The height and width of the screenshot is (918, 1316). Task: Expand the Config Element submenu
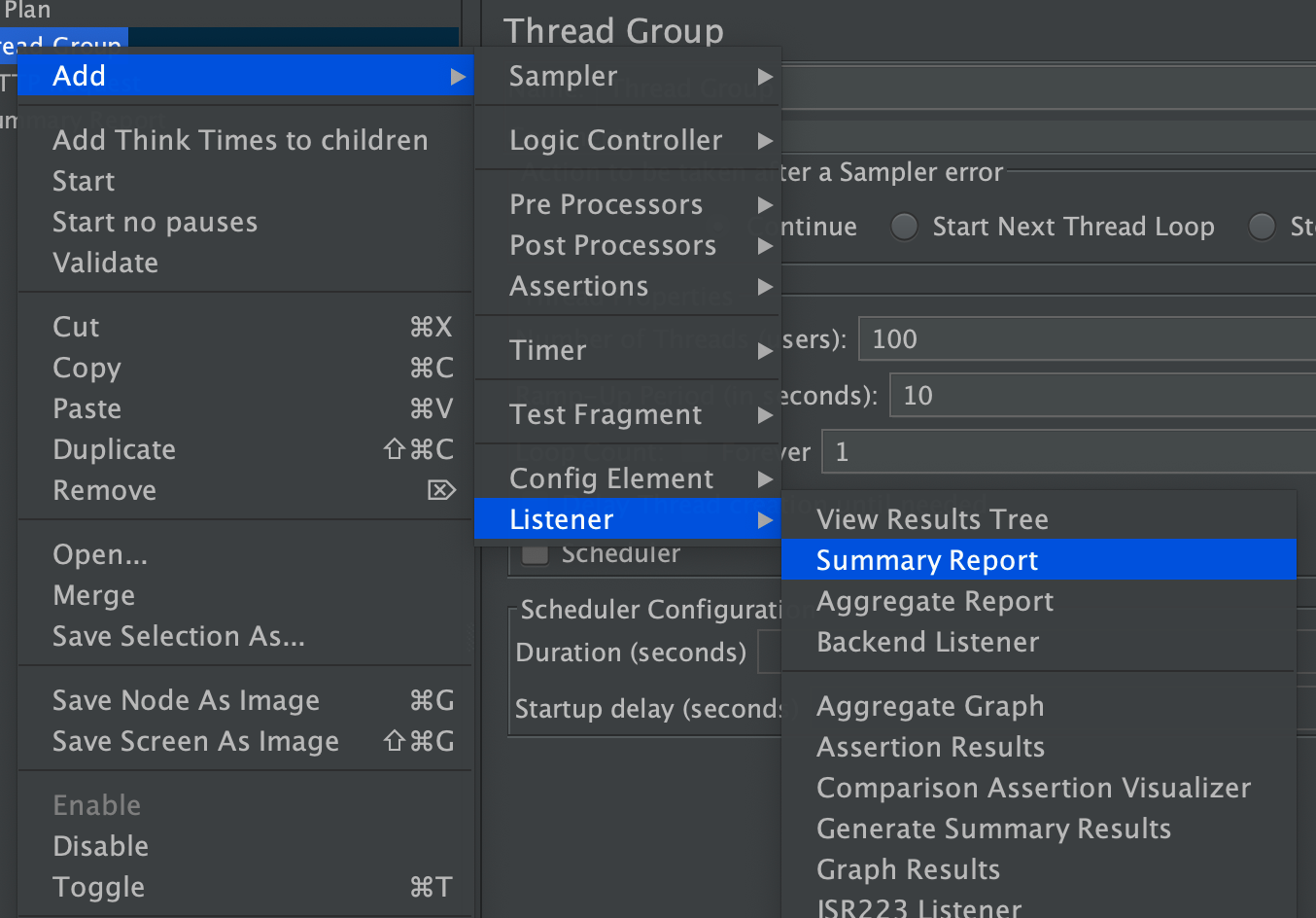(x=611, y=477)
